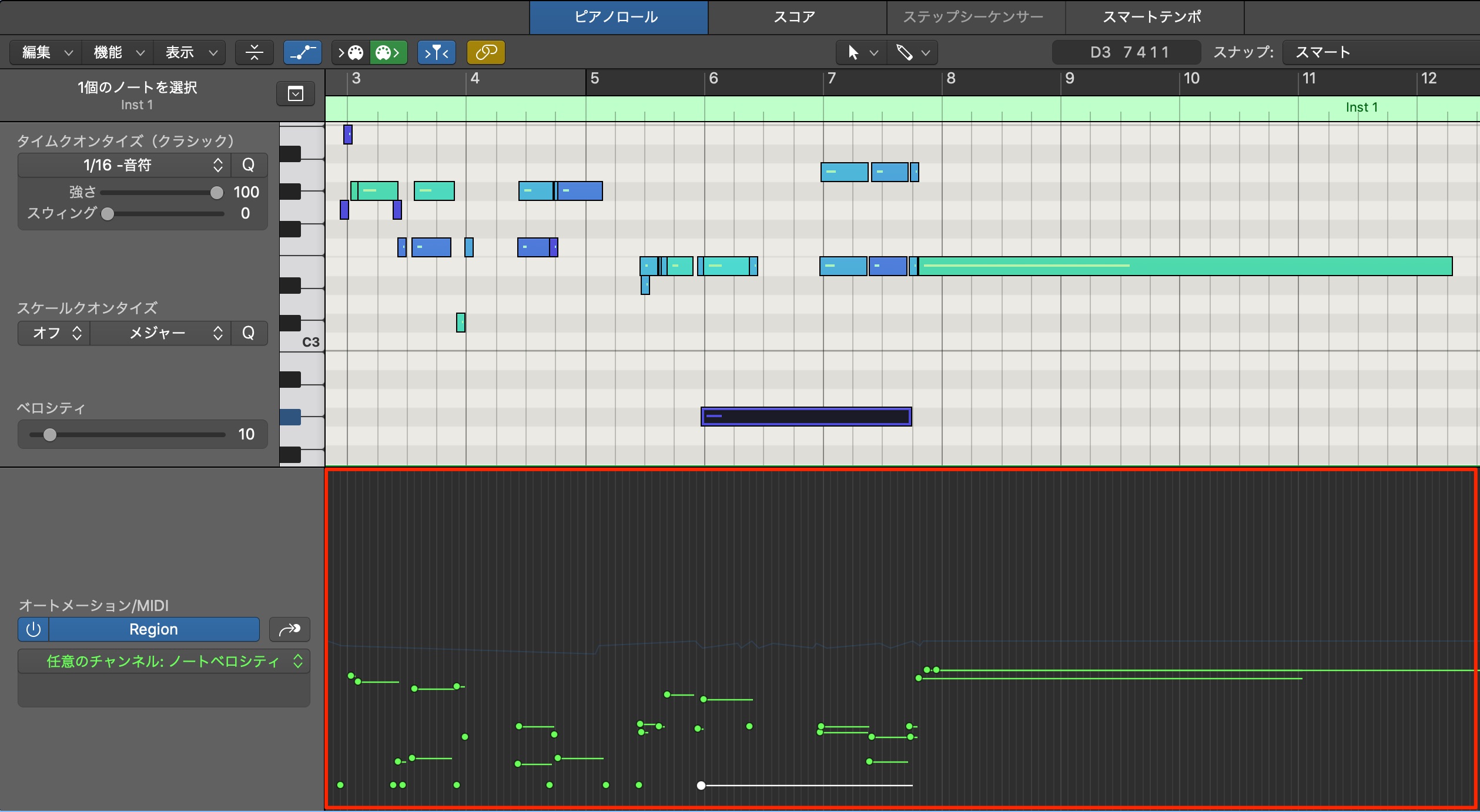1480x812 pixels.
Task: Click the highlighted blue piano key
Action: [x=291, y=417]
